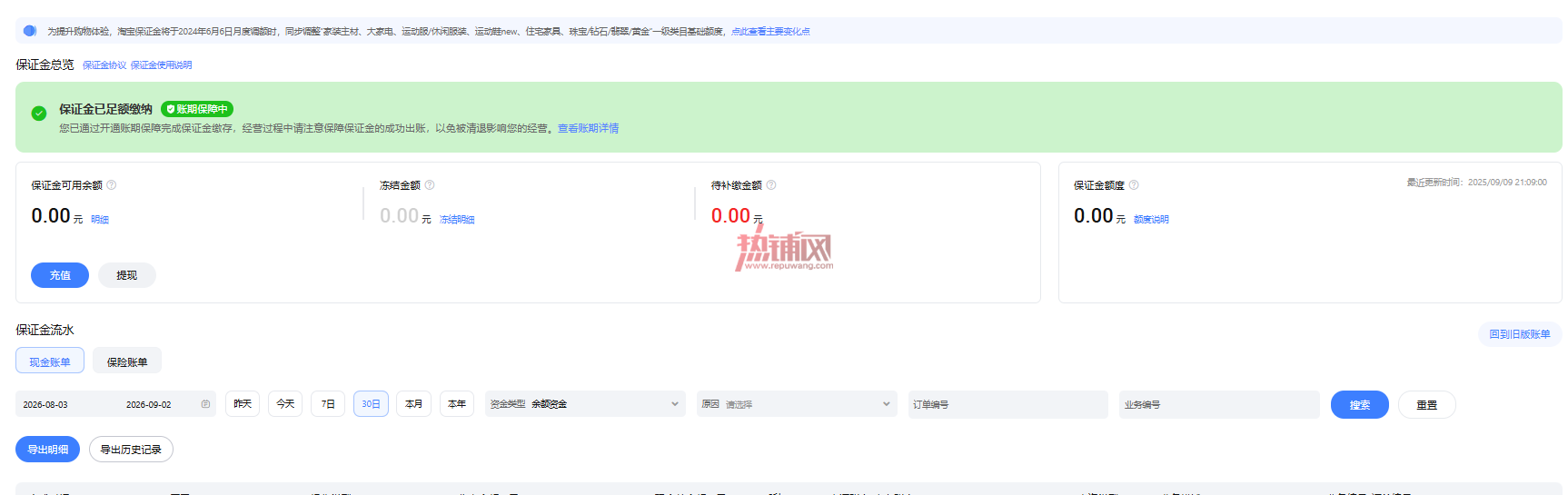
Task: Focus the 订单编号 input field
Action: click(x=1008, y=404)
